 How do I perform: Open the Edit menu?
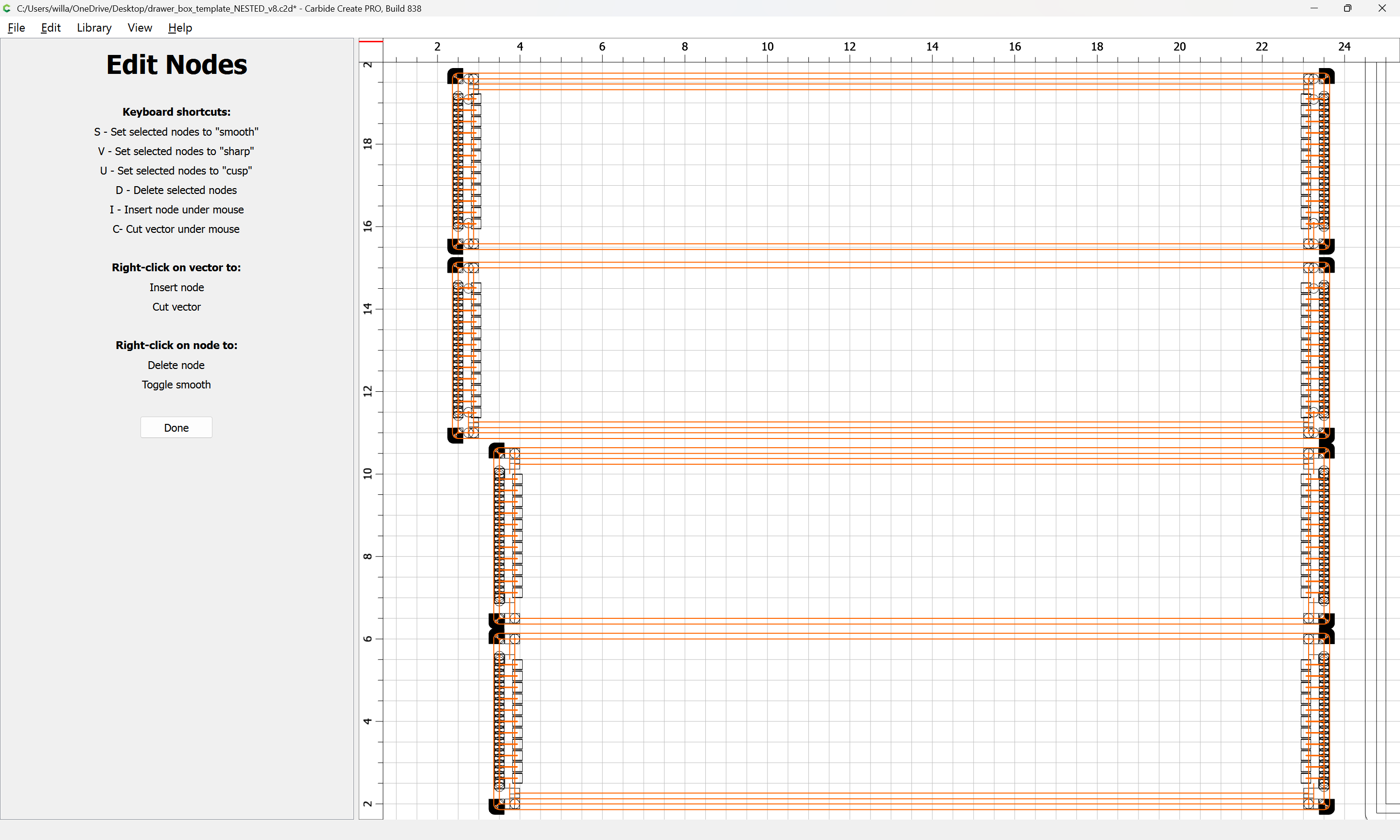(x=51, y=28)
